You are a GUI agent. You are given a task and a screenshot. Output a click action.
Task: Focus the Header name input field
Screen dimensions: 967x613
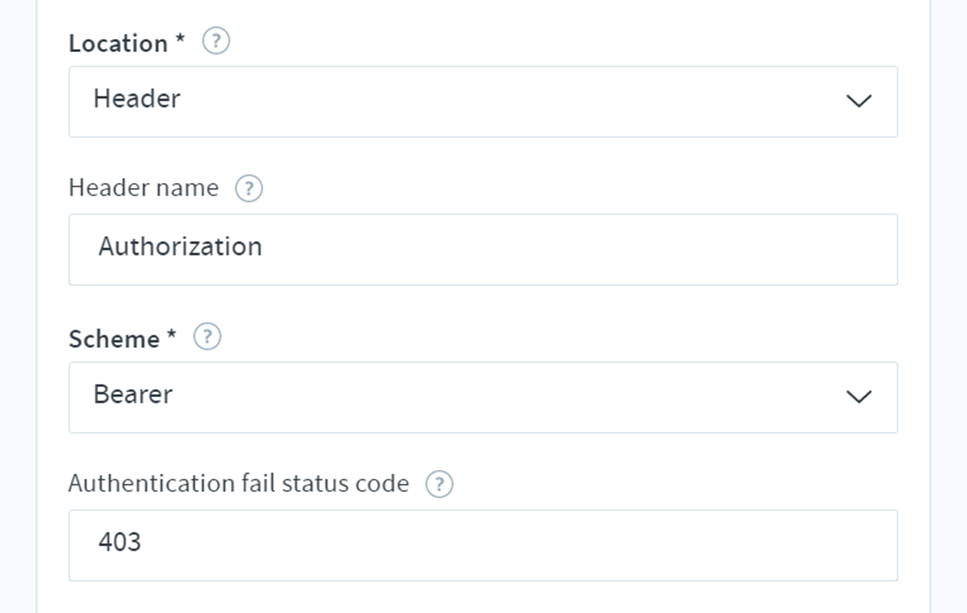[x=483, y=250]
